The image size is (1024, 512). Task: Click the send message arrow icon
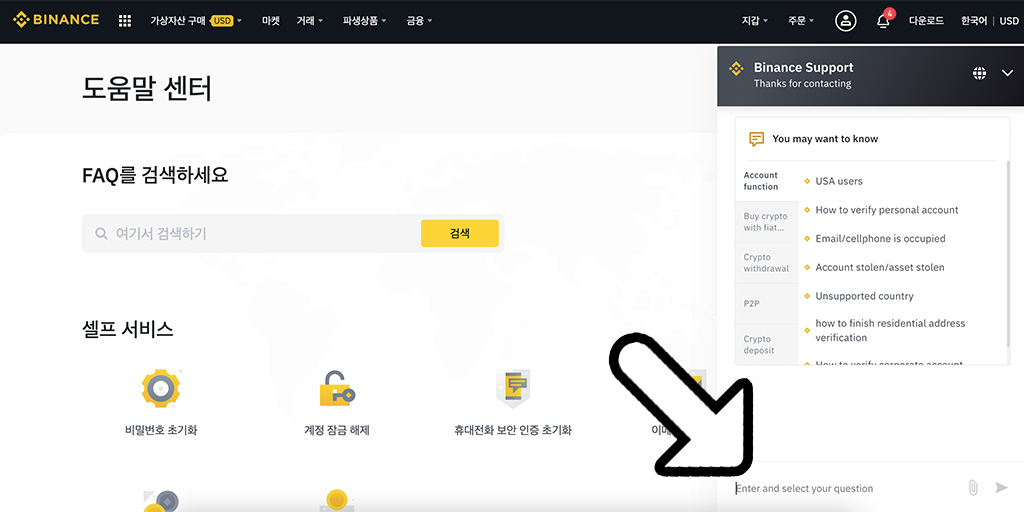click(x=1001, y=487)
